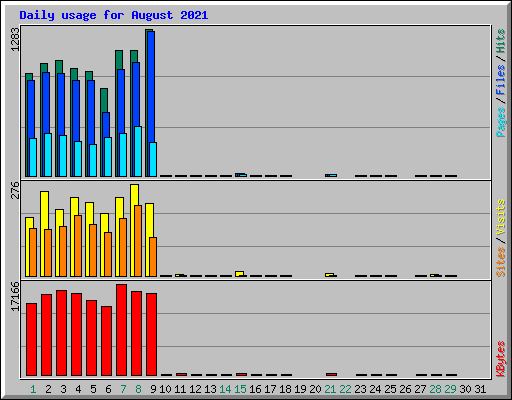The height and width of the screenshot is (400, 512).
Task: Click day 8 on the date axis
Action: point(138,389)
